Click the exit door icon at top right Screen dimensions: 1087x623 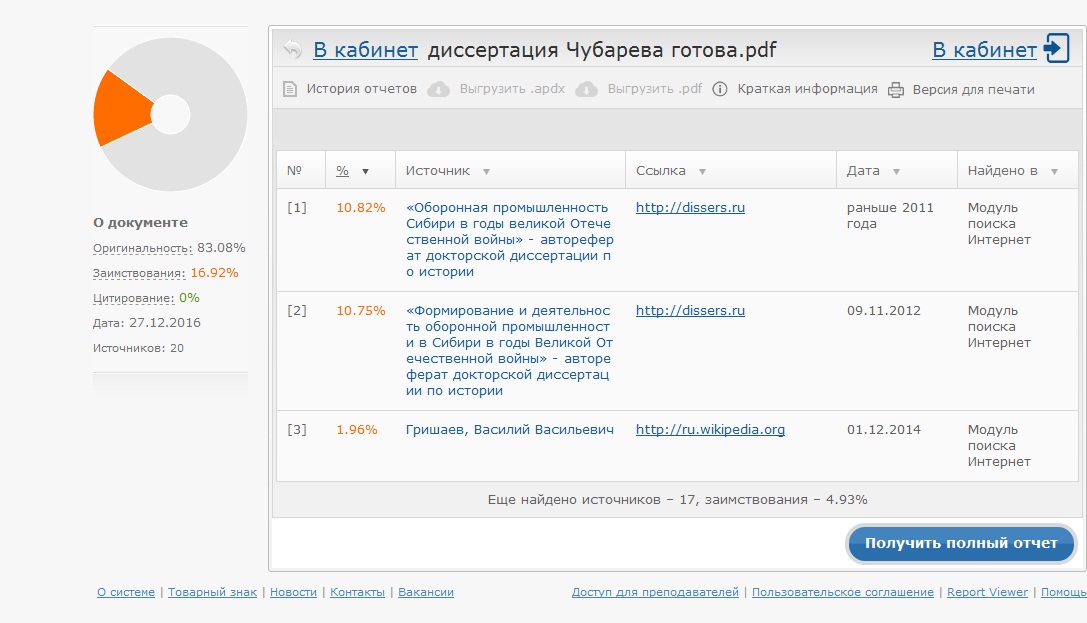point(1057,49)
